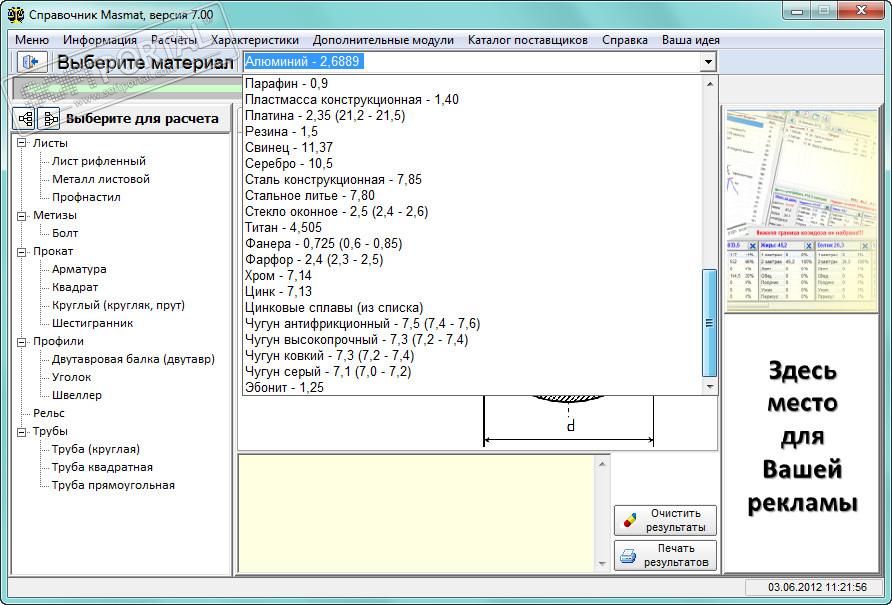Select Шестигранник in the tree

pos(92,323)
